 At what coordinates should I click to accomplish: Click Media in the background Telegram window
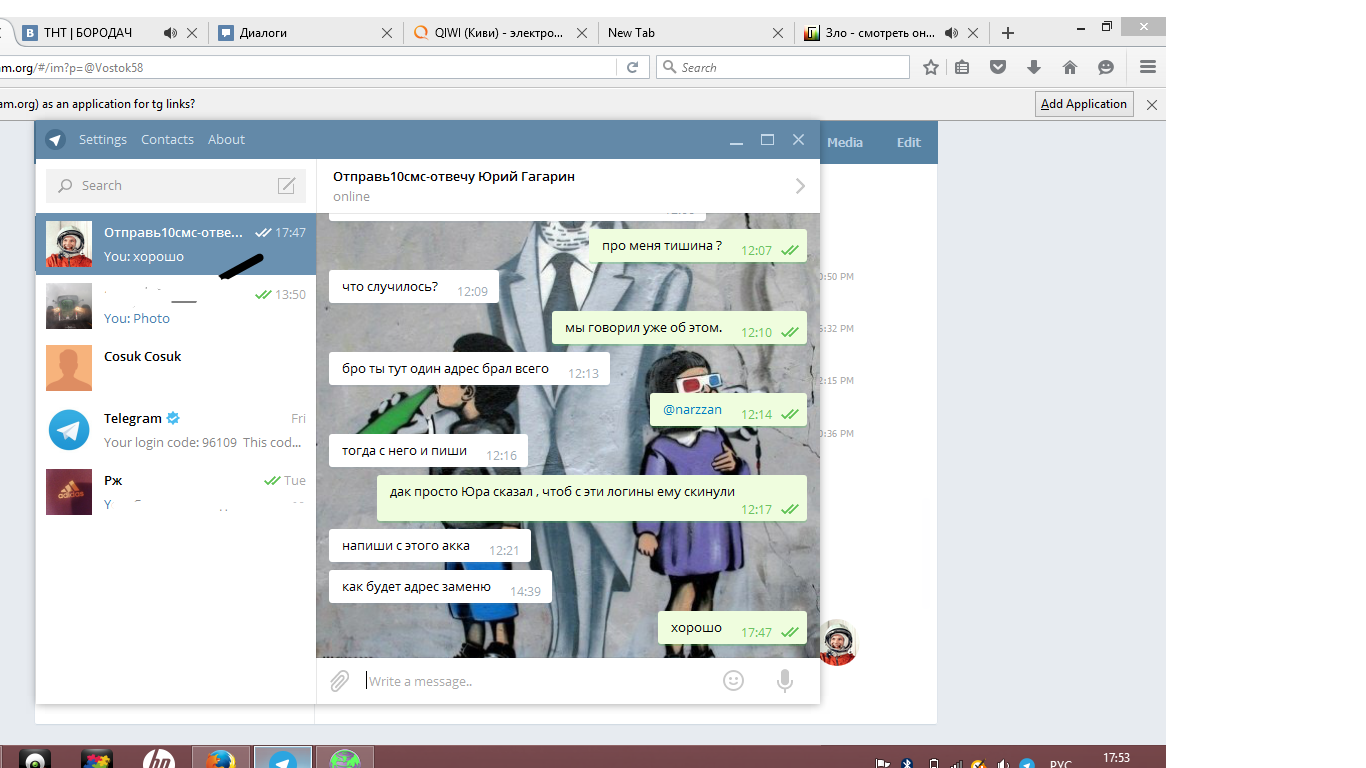click(845, 142)
